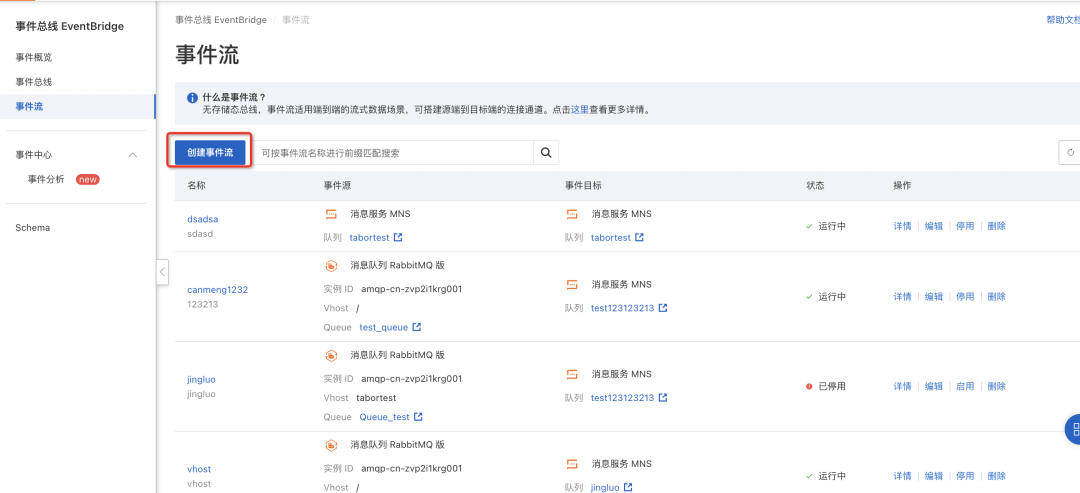Collapse the 事件中心 menu section
Screen dimensions: 1080x493
click(x=133, y=155)
